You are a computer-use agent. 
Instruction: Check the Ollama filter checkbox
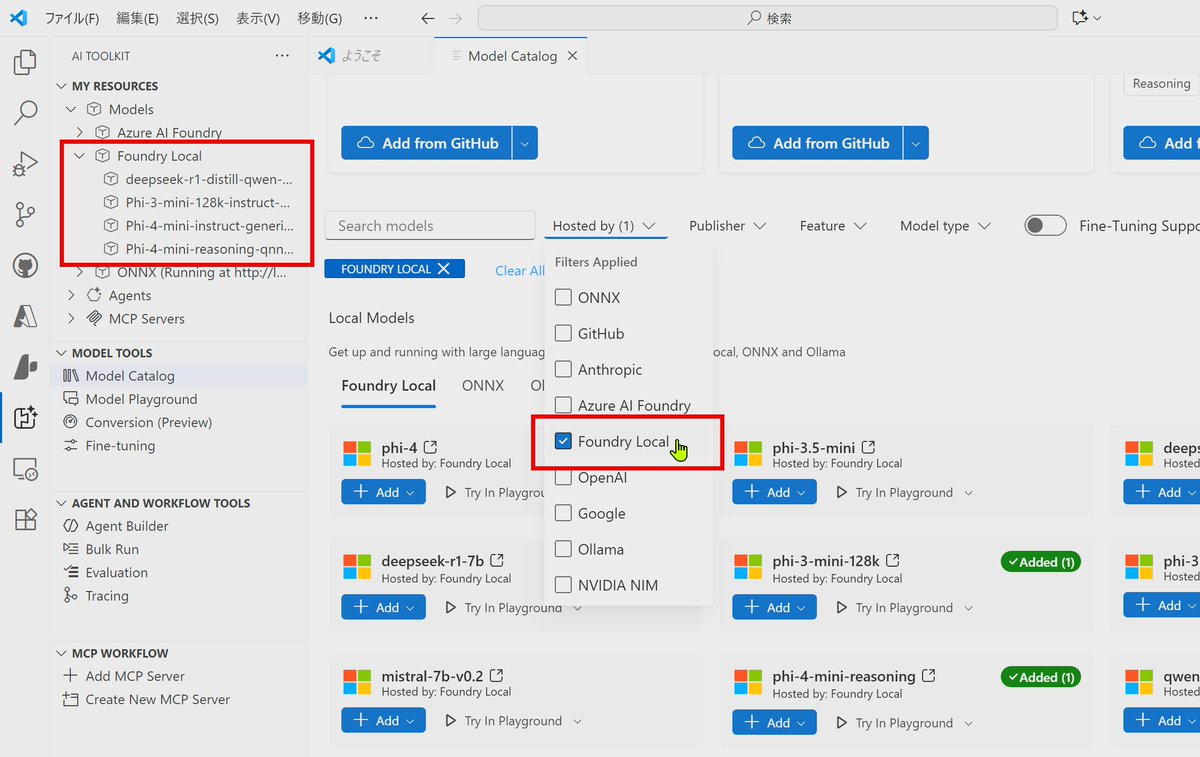[x=563, y=549]
